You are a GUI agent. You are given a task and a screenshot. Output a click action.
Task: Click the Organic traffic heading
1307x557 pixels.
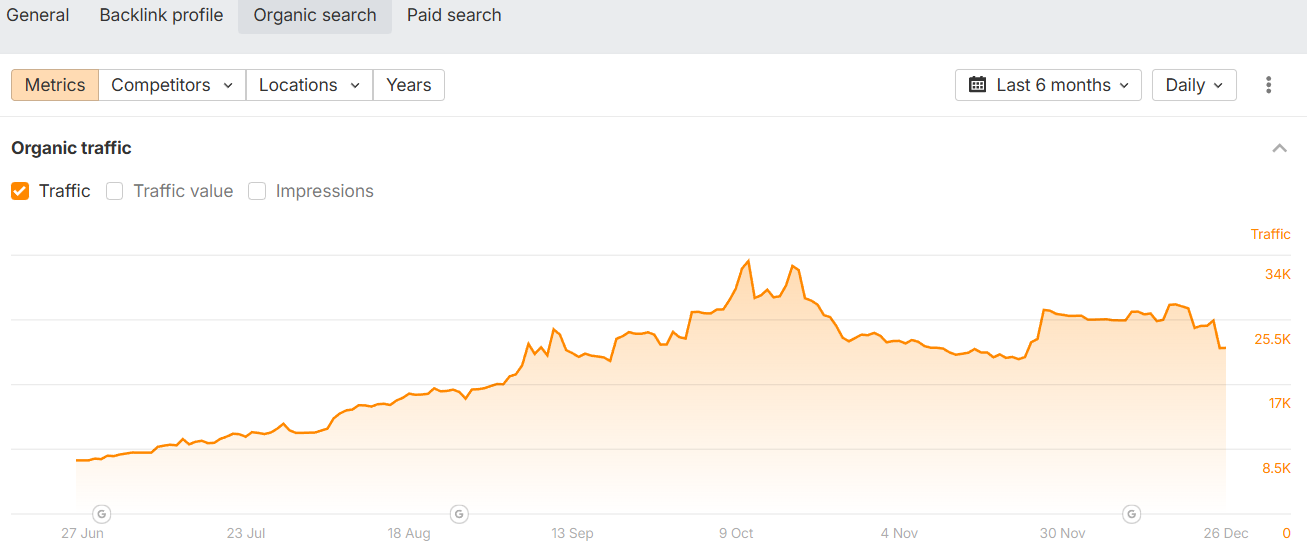pos(71,148)
